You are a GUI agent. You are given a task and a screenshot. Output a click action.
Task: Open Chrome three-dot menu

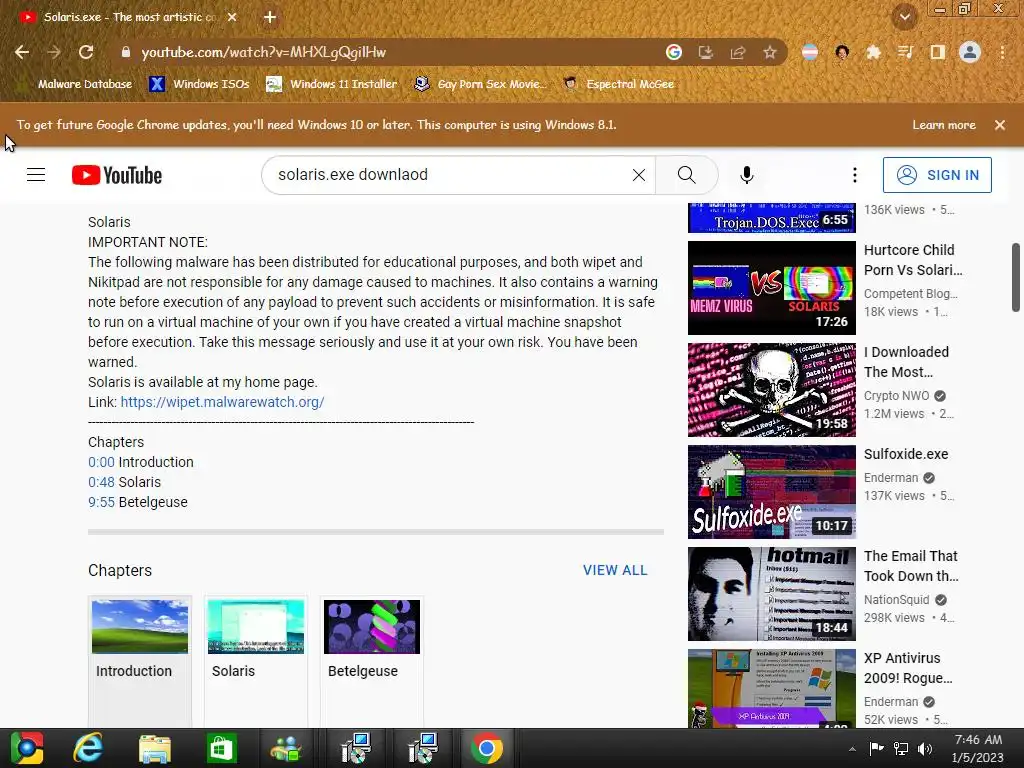coord(1002,52)
